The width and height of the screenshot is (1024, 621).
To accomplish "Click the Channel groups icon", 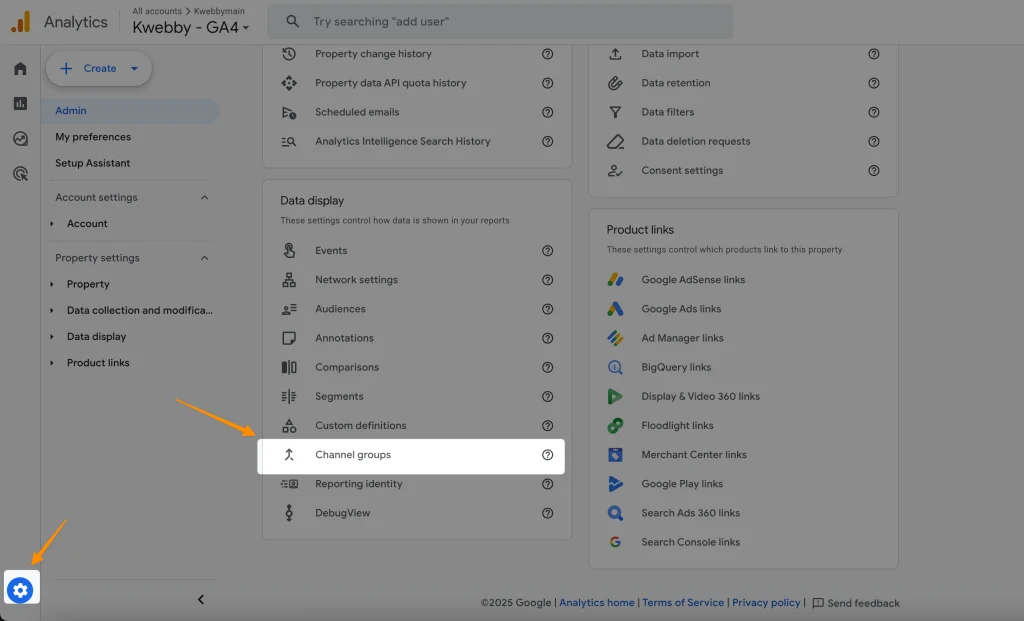I will coord(287,455).
